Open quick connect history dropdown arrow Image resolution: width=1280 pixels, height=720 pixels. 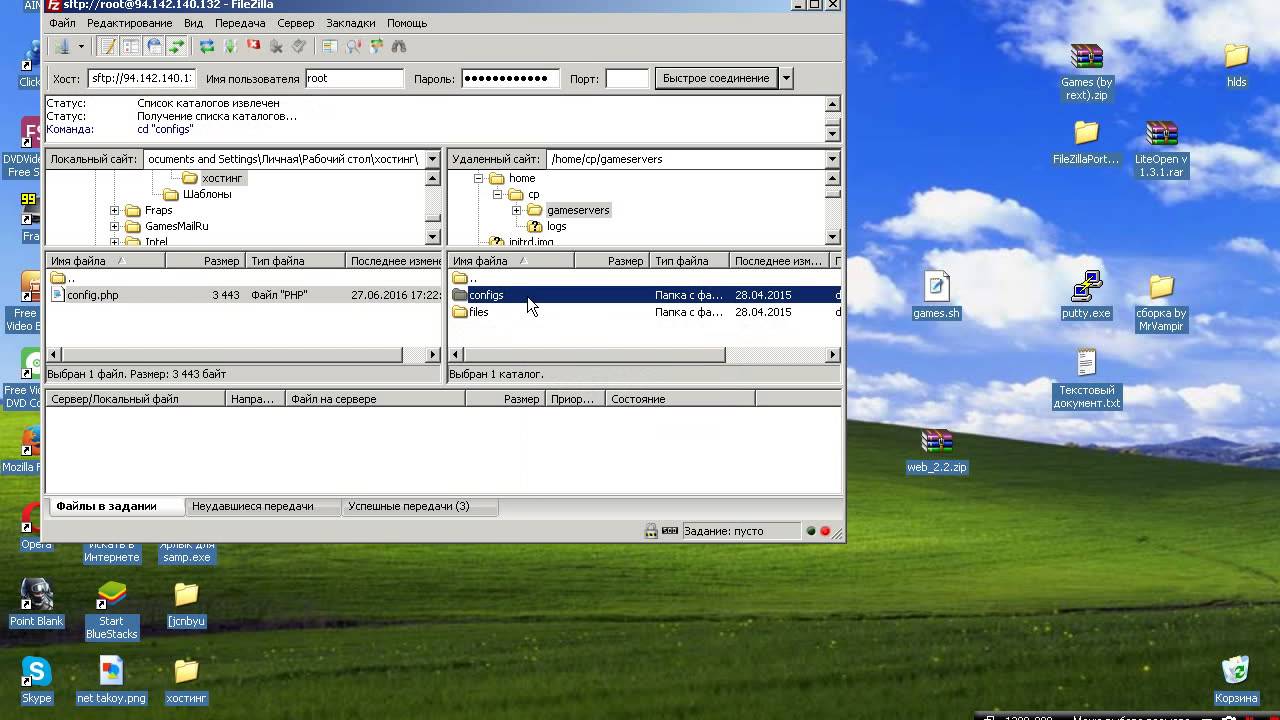click(x=786, y=78)
